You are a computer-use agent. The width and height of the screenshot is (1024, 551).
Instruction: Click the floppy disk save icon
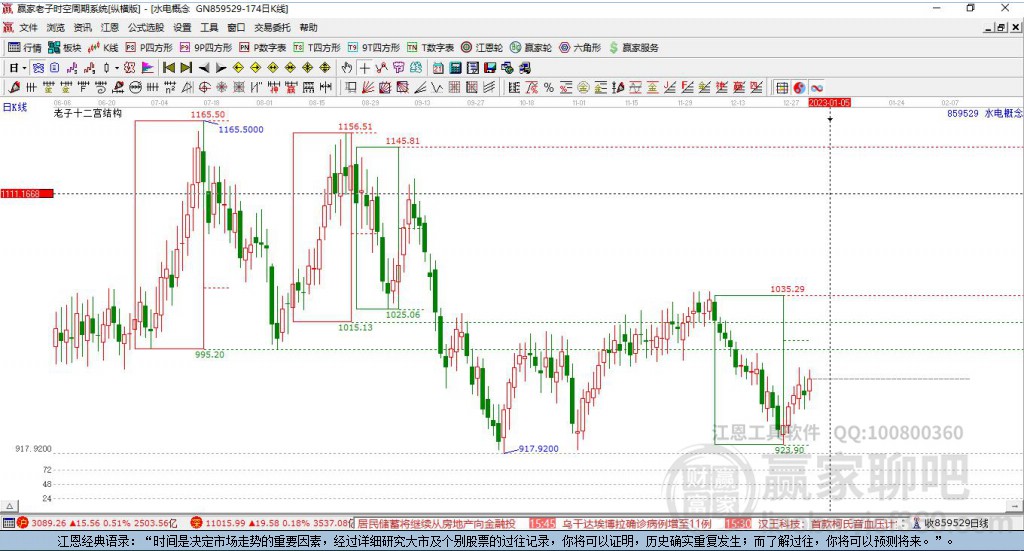tap(490, 68)
